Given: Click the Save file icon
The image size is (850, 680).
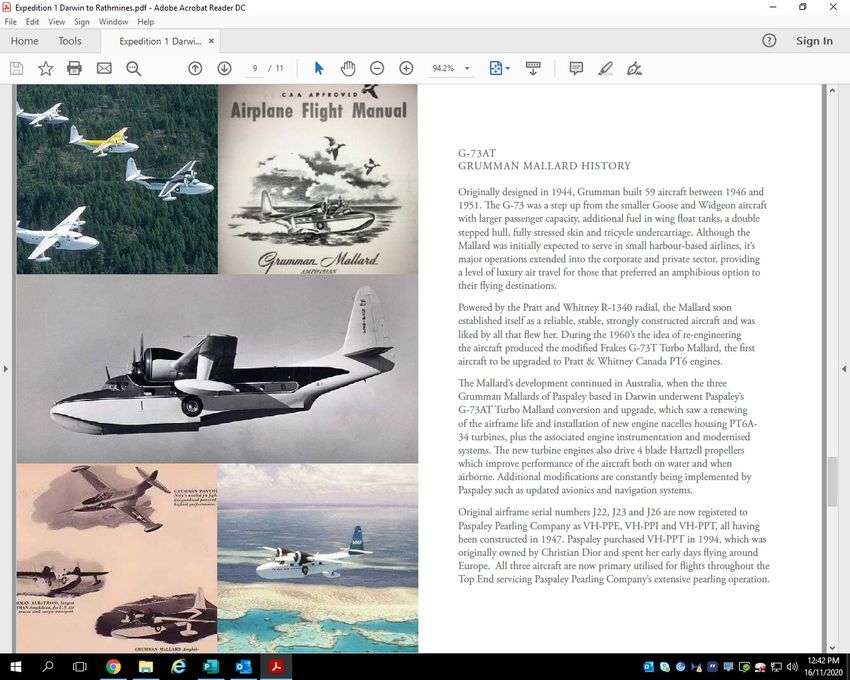Looking at the screenshot, I should coord(17,68).
